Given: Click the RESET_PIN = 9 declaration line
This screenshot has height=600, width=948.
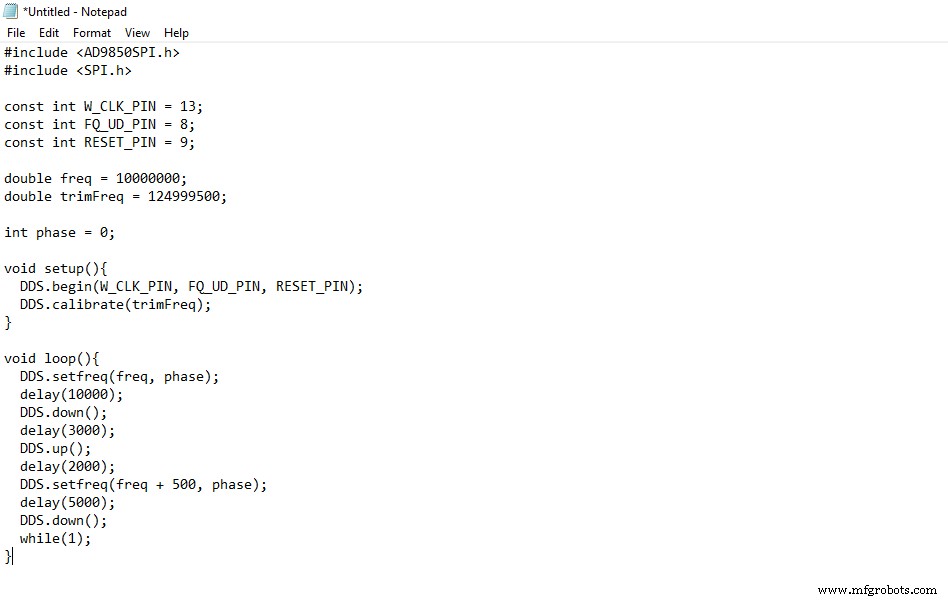Looking at the screenshot, I should click(100, 142).
